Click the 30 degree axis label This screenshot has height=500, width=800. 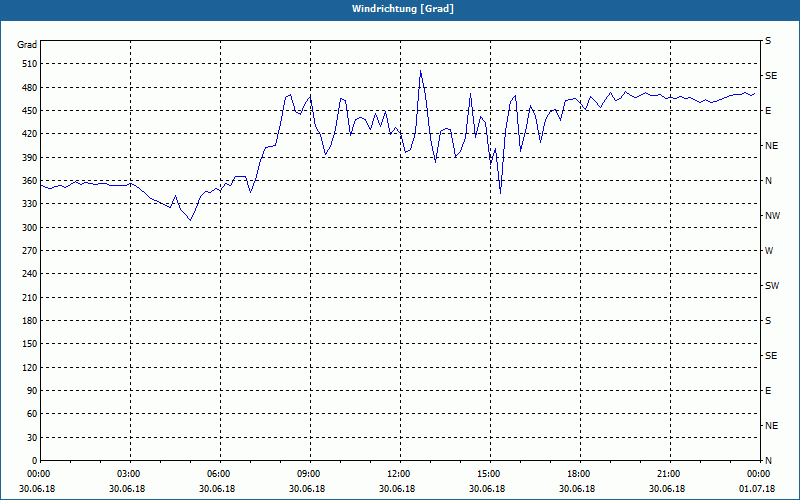coord(32,437)
